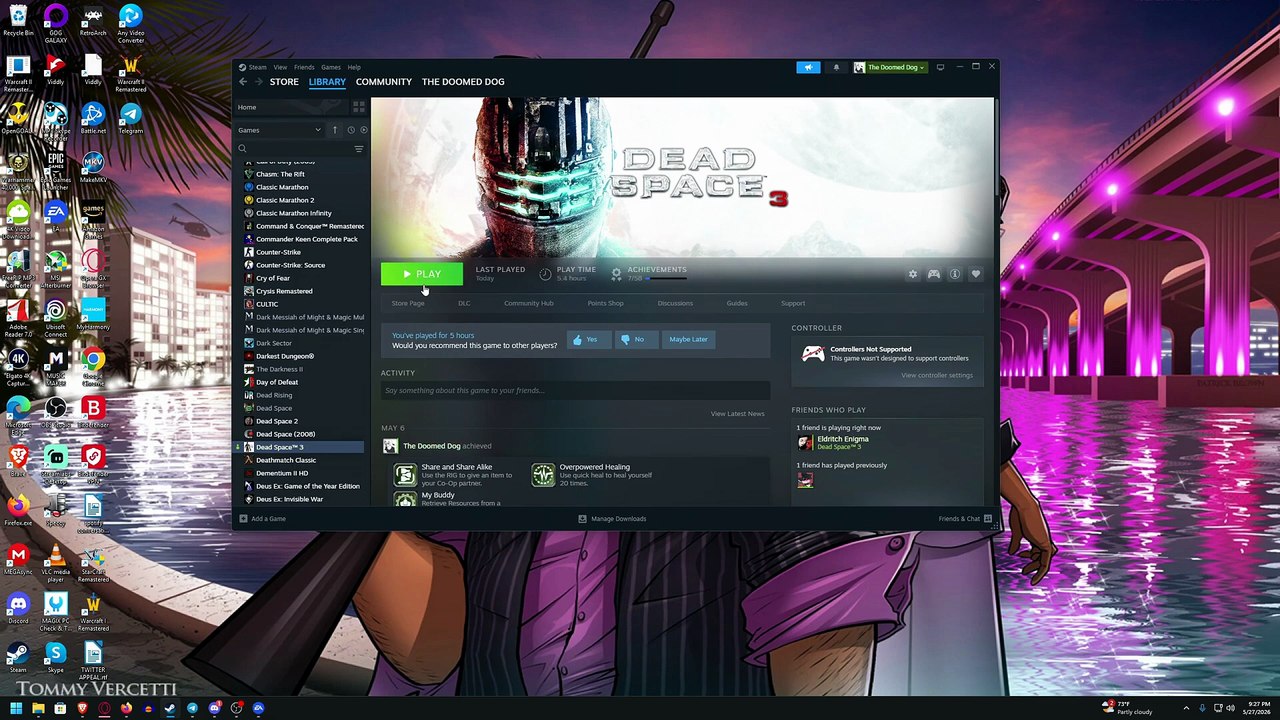
Task: Open Recycle Bin desktop icon
Action: coord(18,21)
